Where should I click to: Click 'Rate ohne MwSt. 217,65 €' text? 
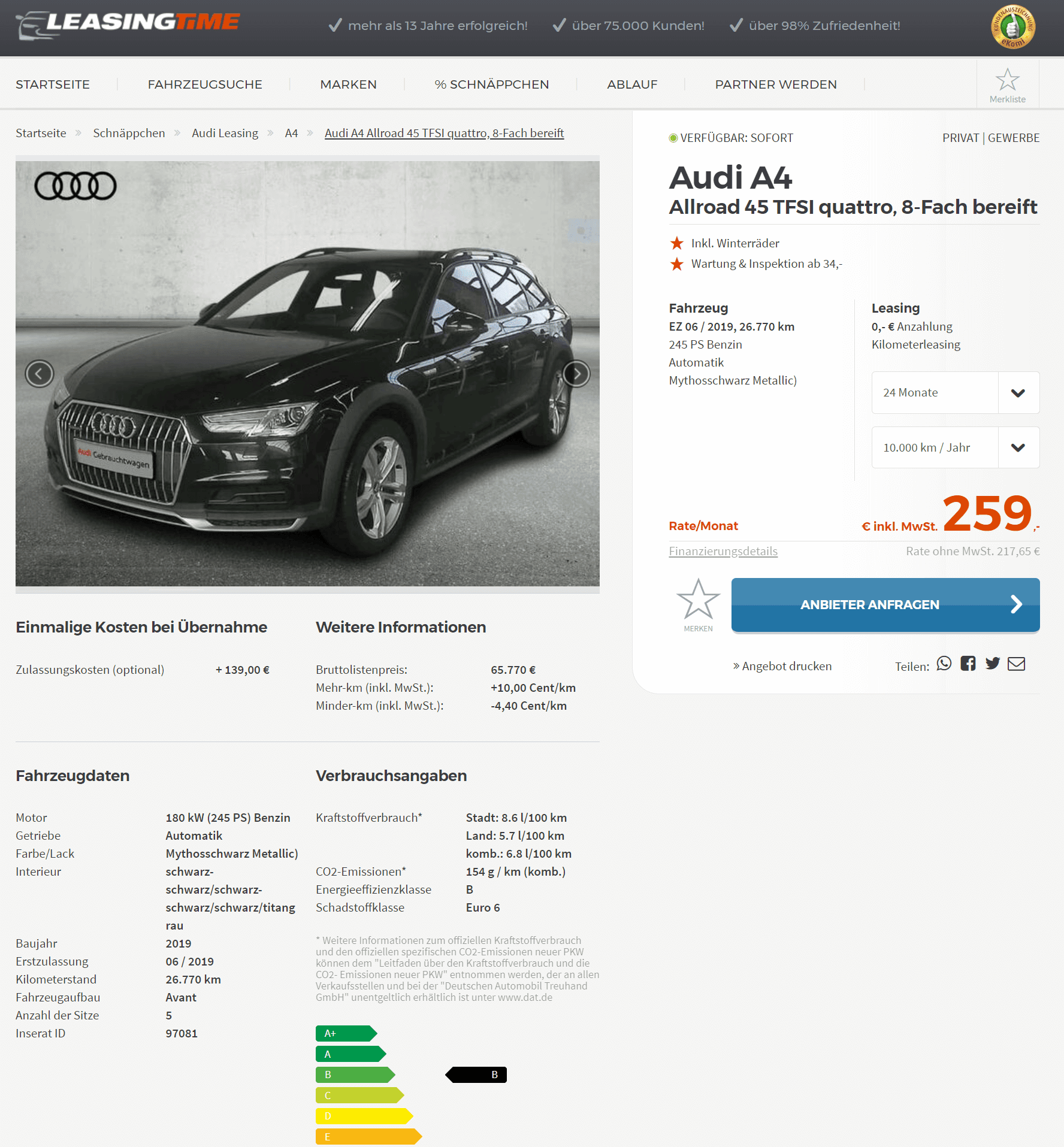973,552
